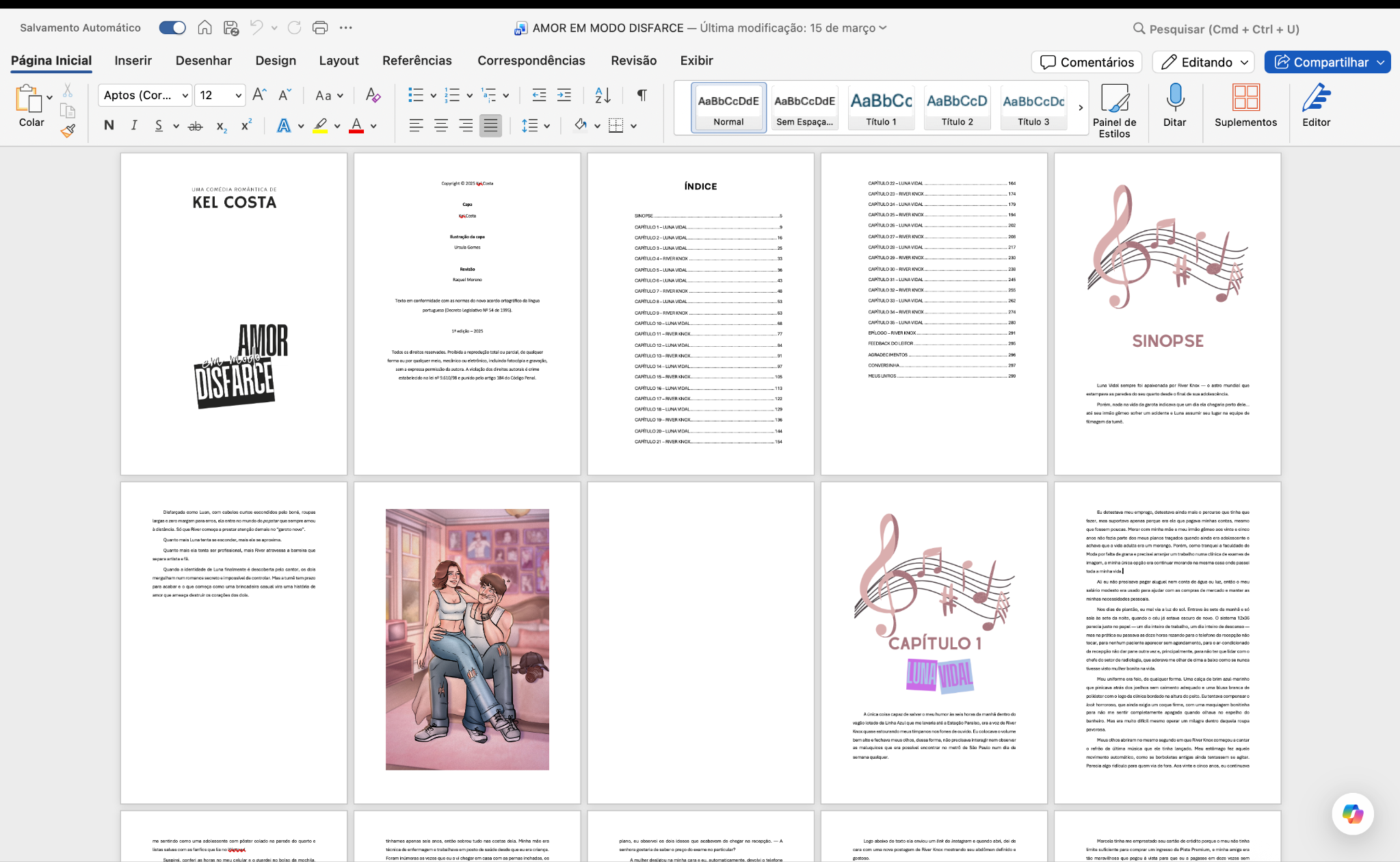Open the Editando mode dropdown
The image size is (1400, 862).
(x=1203, y=62)
